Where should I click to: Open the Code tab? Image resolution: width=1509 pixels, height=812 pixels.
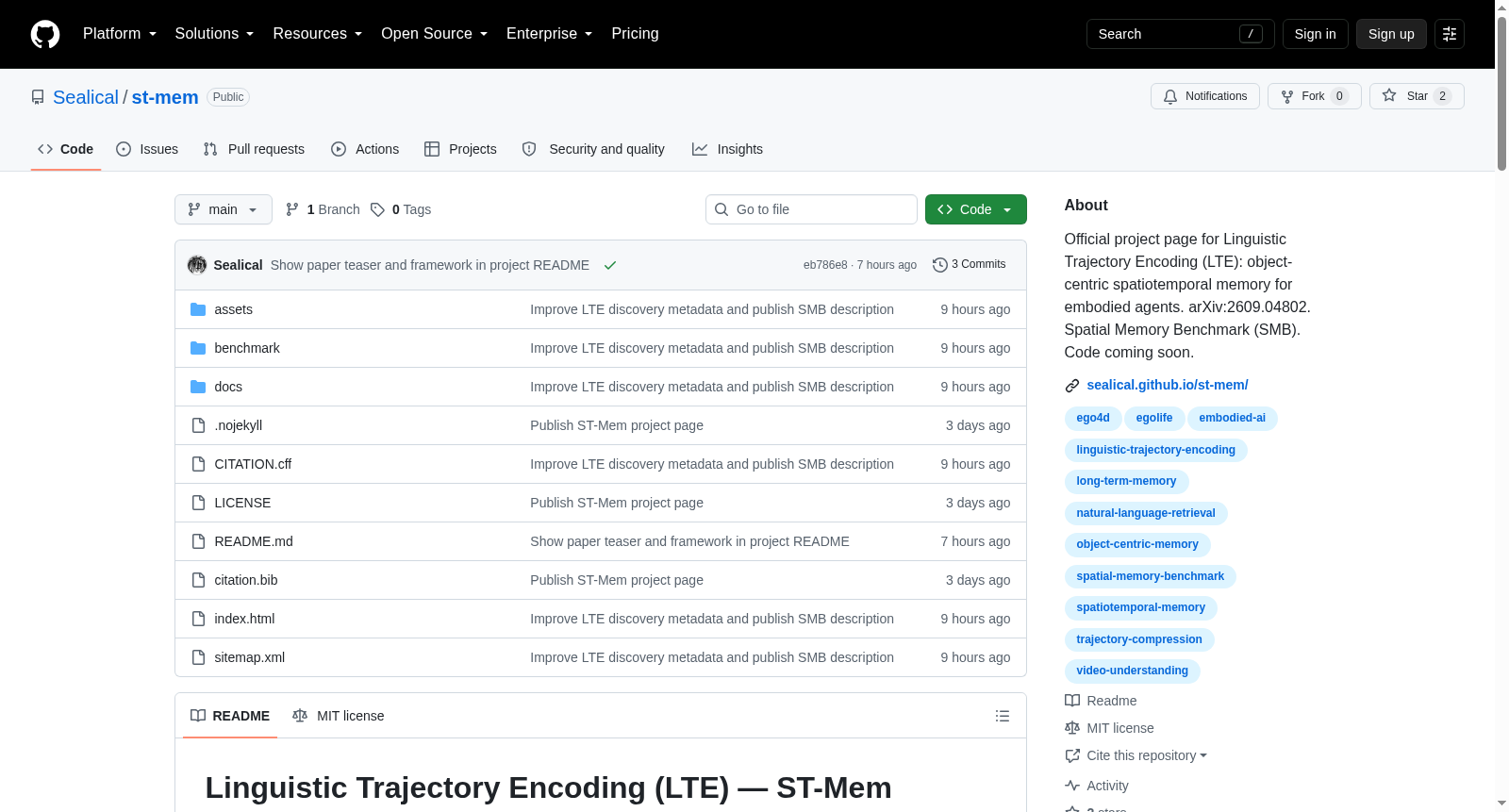(66, 149)
